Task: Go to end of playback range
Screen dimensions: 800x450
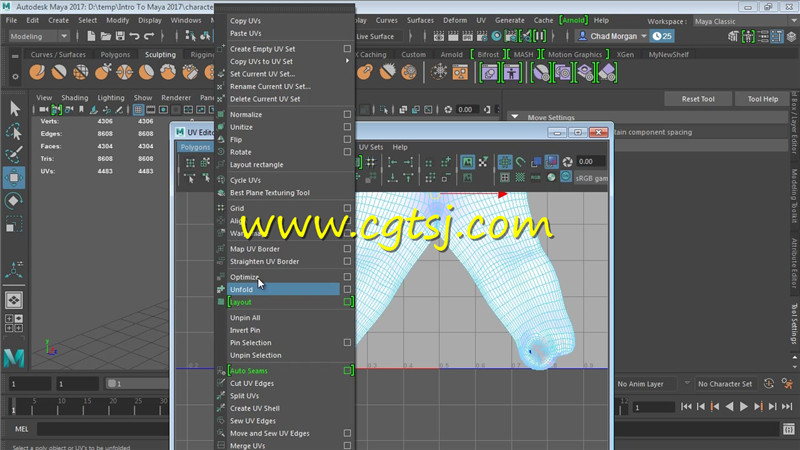Action: 787,407
